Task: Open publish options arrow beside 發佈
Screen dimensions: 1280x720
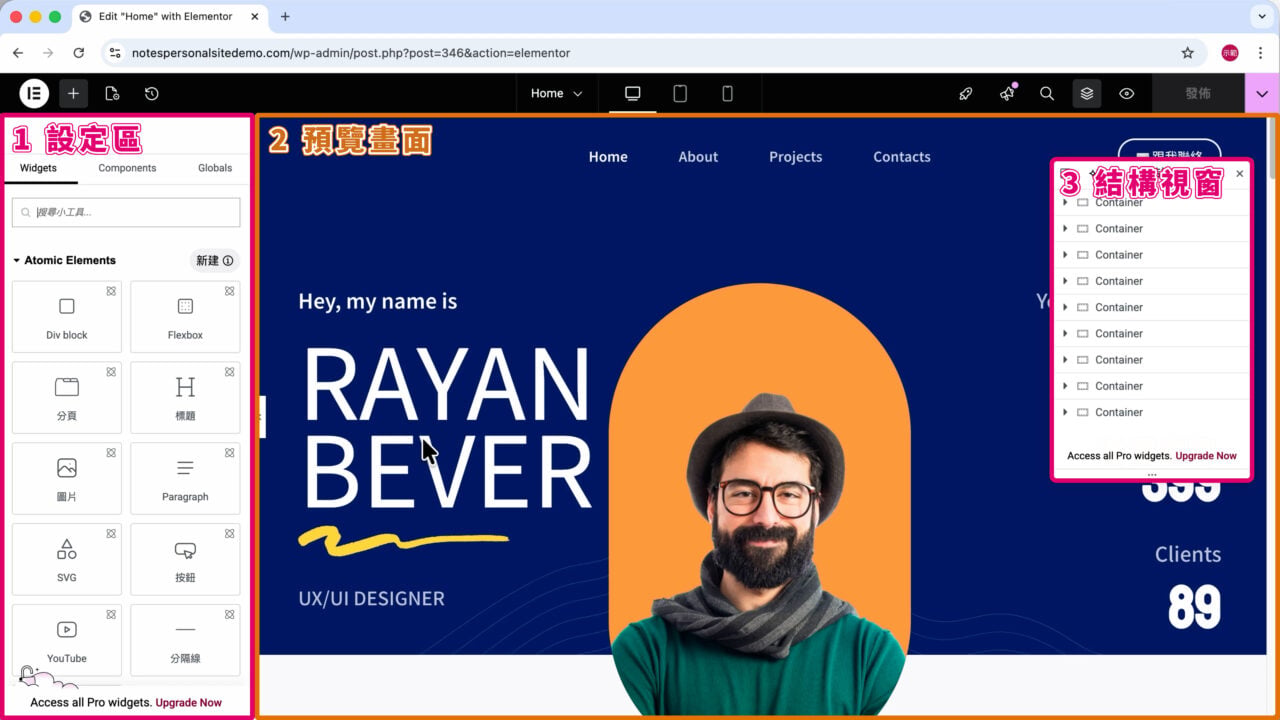Action: (1262, 93)
